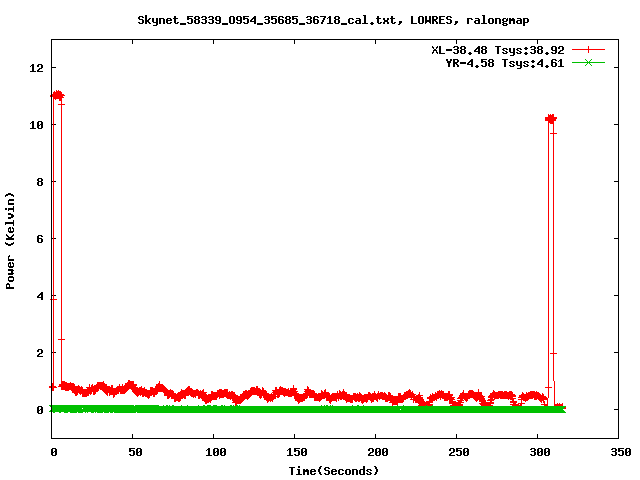Viewport: 640px width, 480px height.
Task: Click the x-axis tick label 200
Action: coord(378,452)
